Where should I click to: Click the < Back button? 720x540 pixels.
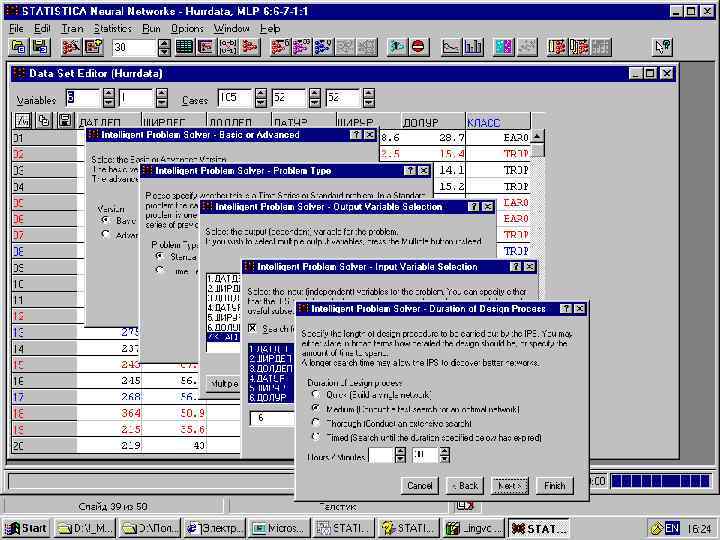pyautogui.click(x=465, y=485)
